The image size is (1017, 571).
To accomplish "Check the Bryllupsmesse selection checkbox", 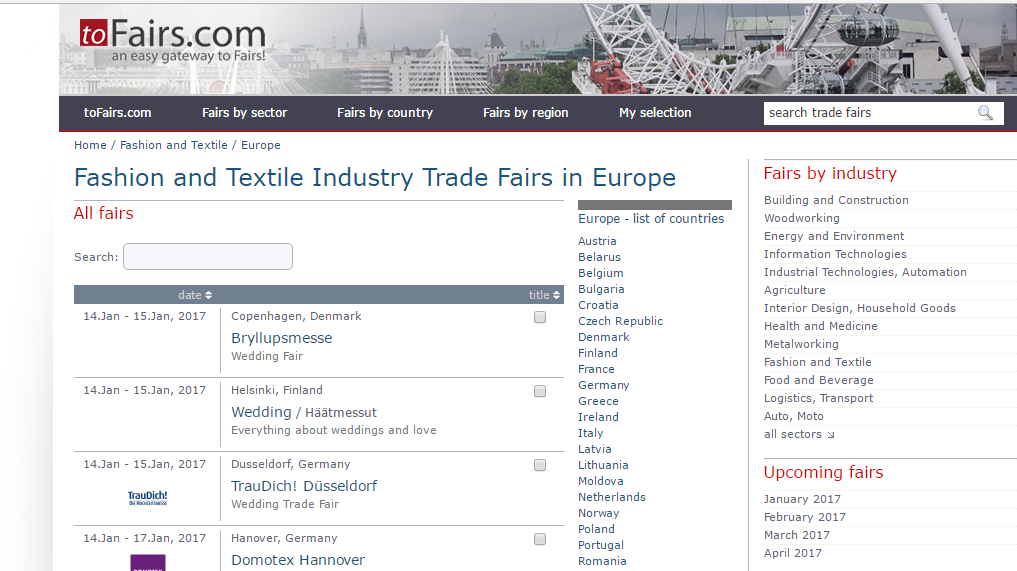I will pos(540,317).
